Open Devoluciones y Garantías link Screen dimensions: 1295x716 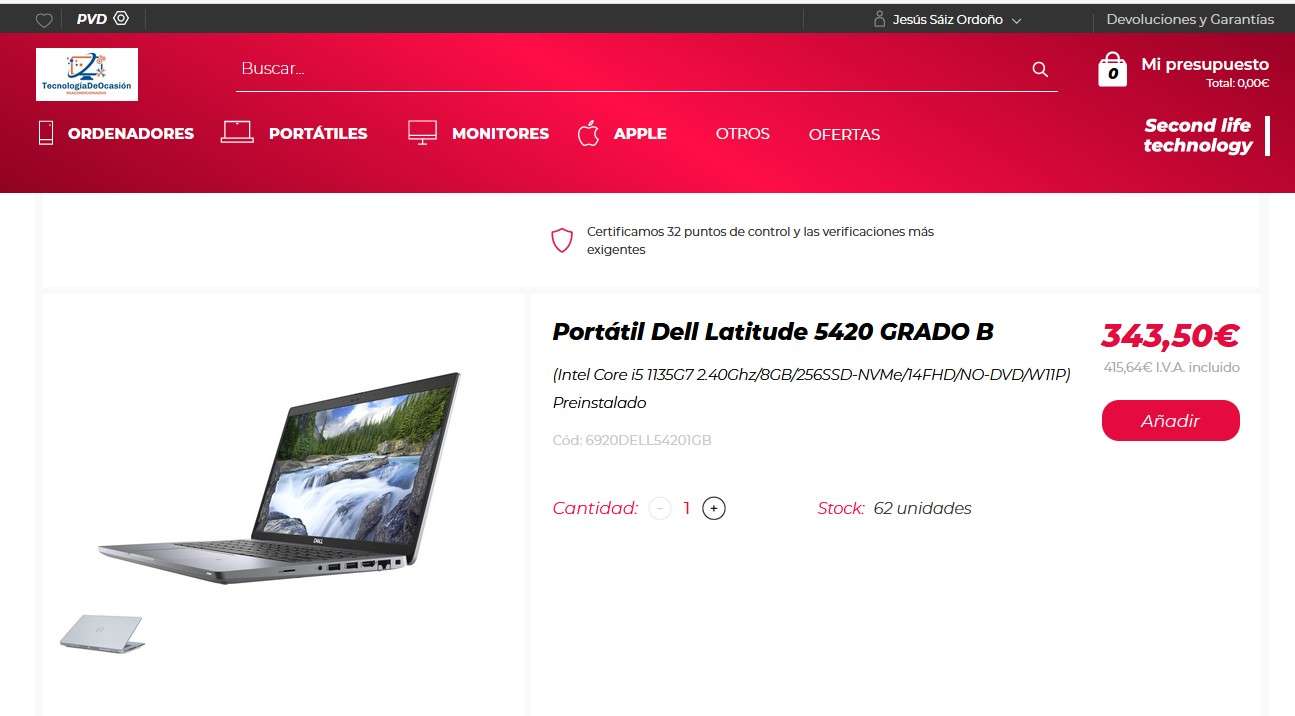pyautogui.click(x=1190, y=19)
